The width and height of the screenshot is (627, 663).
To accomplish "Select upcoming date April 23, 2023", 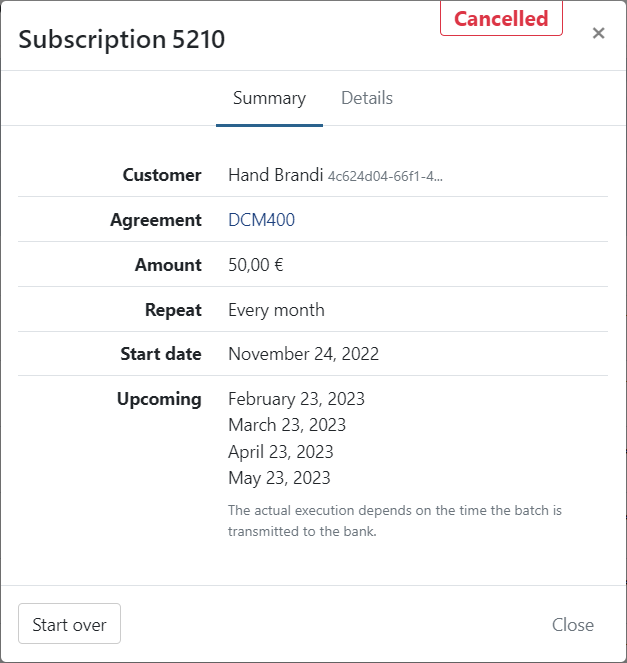I will pyautogui.click(x=281, y=452).
